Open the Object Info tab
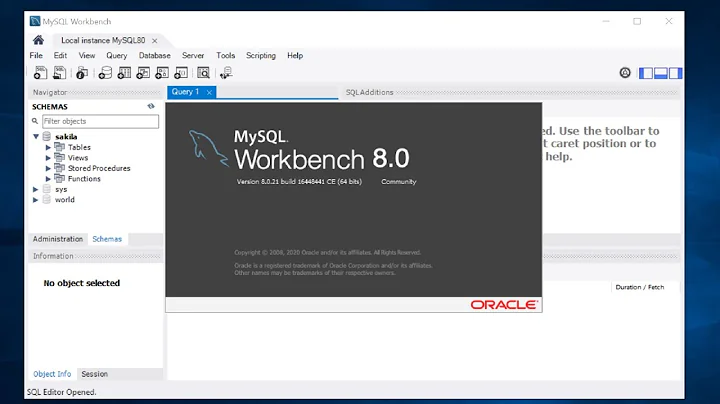720x404 pixels. pos(52,374)
